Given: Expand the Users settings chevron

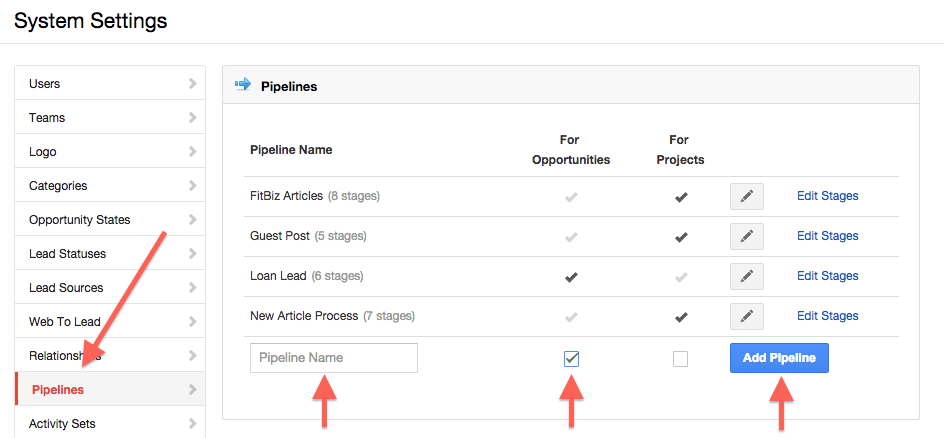Looking at the screenshot, I should pyautogui.click(x=192, y=84).
